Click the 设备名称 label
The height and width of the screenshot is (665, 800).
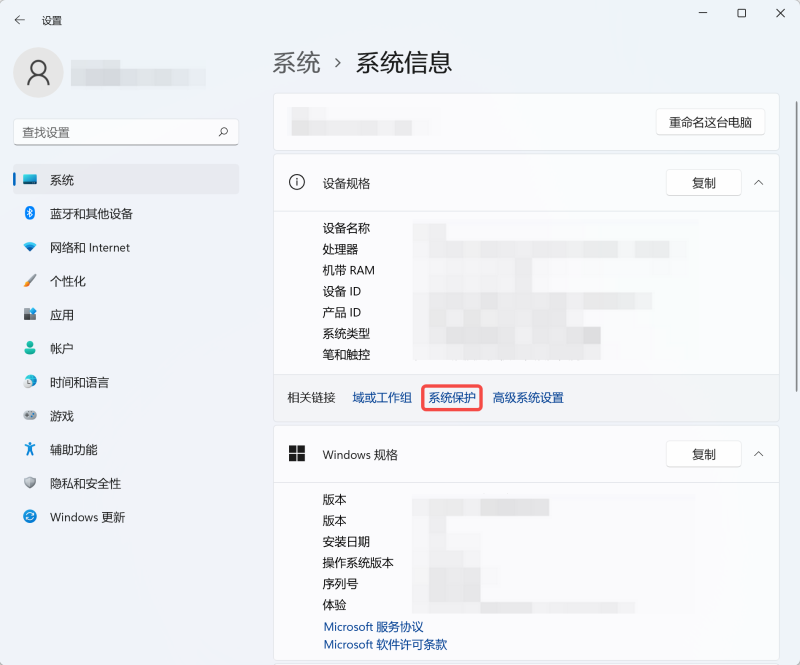tap(346, 228)
